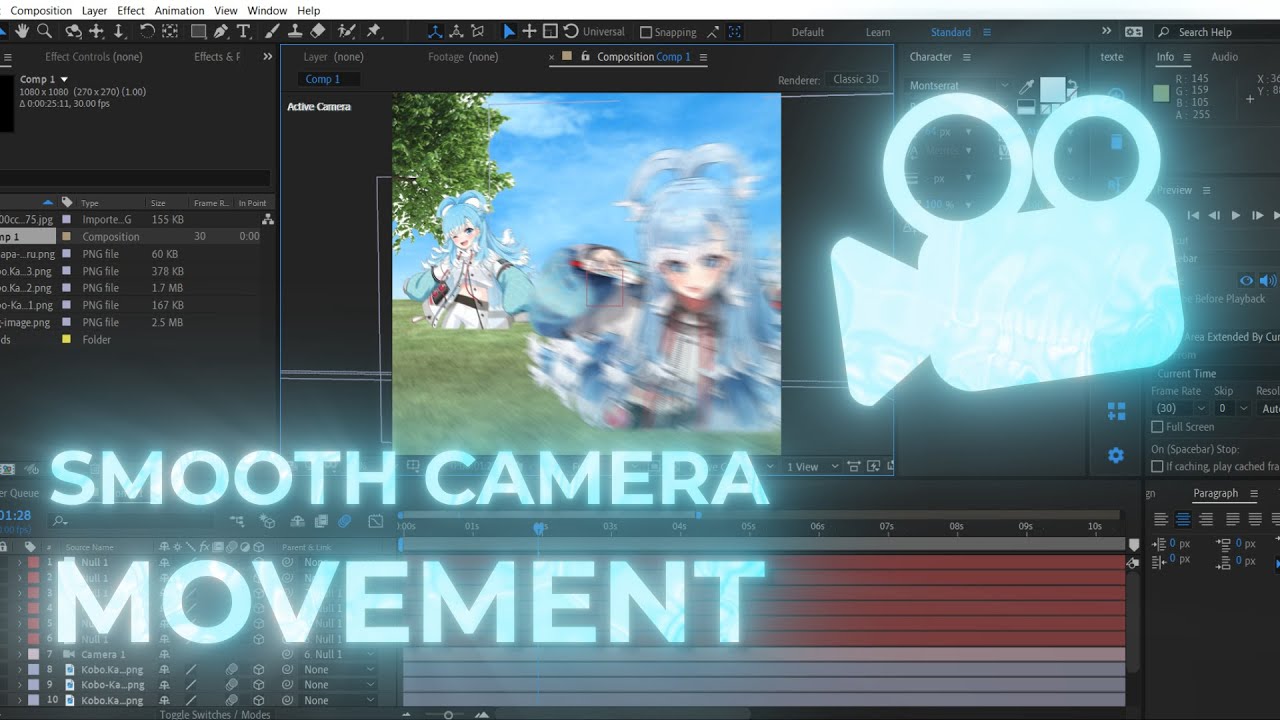Open Camera 1 parent 6. Null 1 dropdown

[x=338, y=655]
